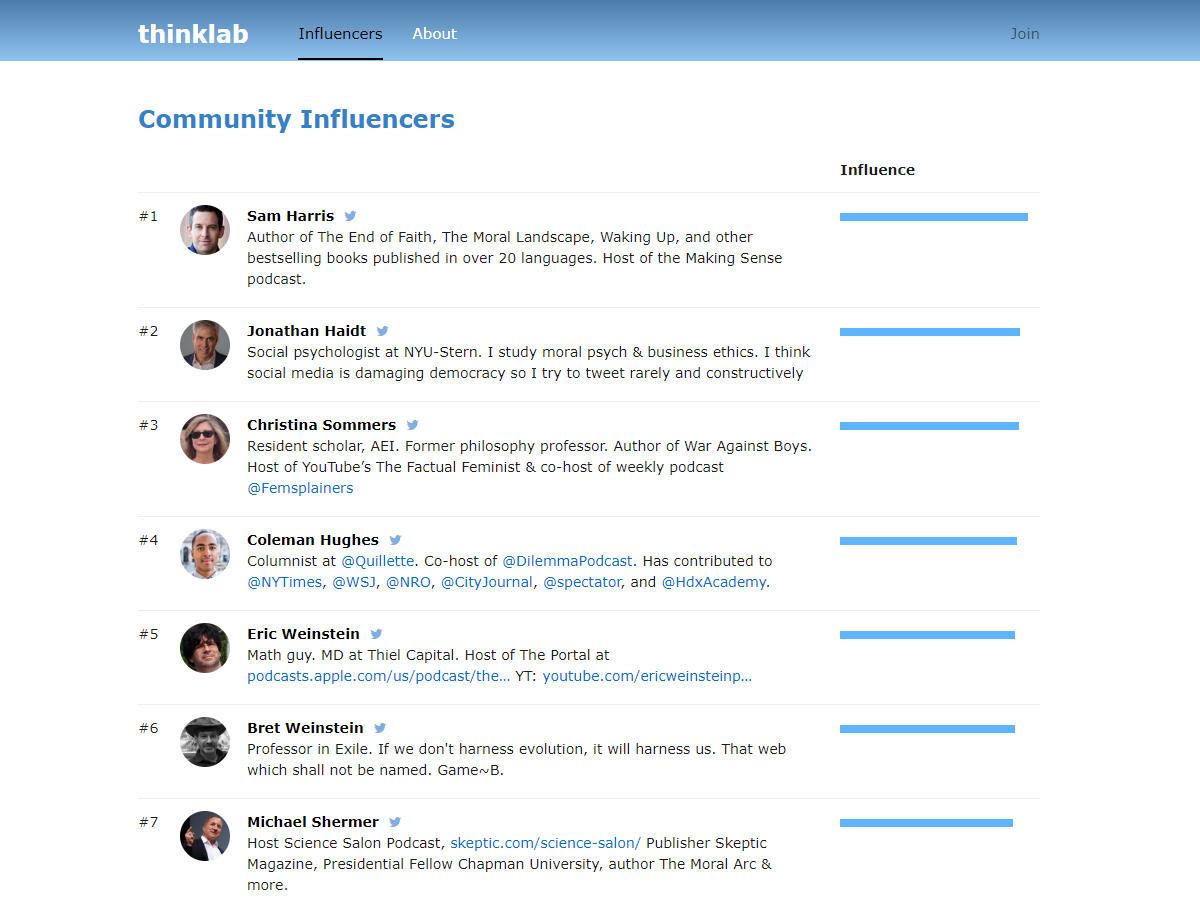The image size is (1200, 900).
Task: Open Eric Weinstein's YouTube channel link
Action: tap(647, 676)
